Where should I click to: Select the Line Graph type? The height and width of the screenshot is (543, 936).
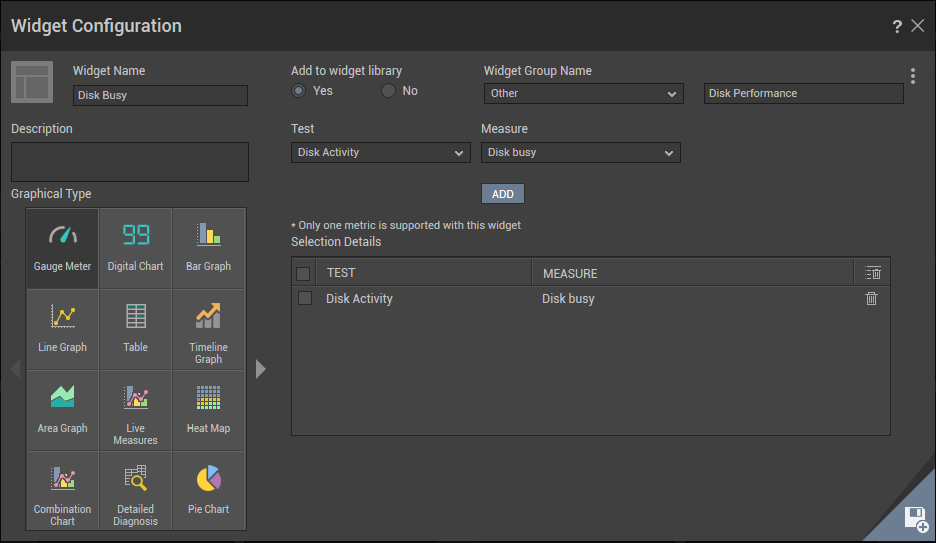point(62,329)
